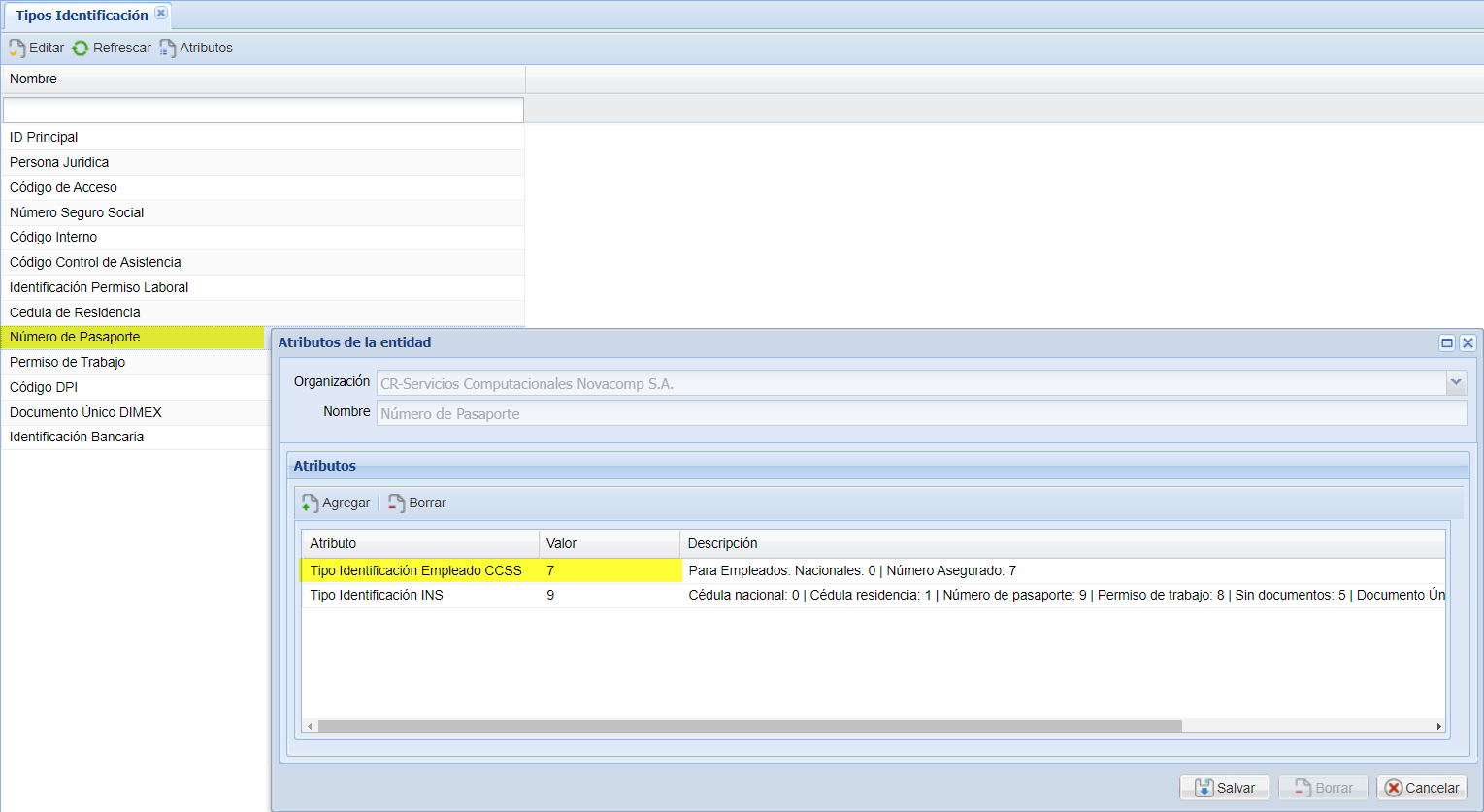
Task: Close the Tipos Identificación tab
Action: pos(161,14)
